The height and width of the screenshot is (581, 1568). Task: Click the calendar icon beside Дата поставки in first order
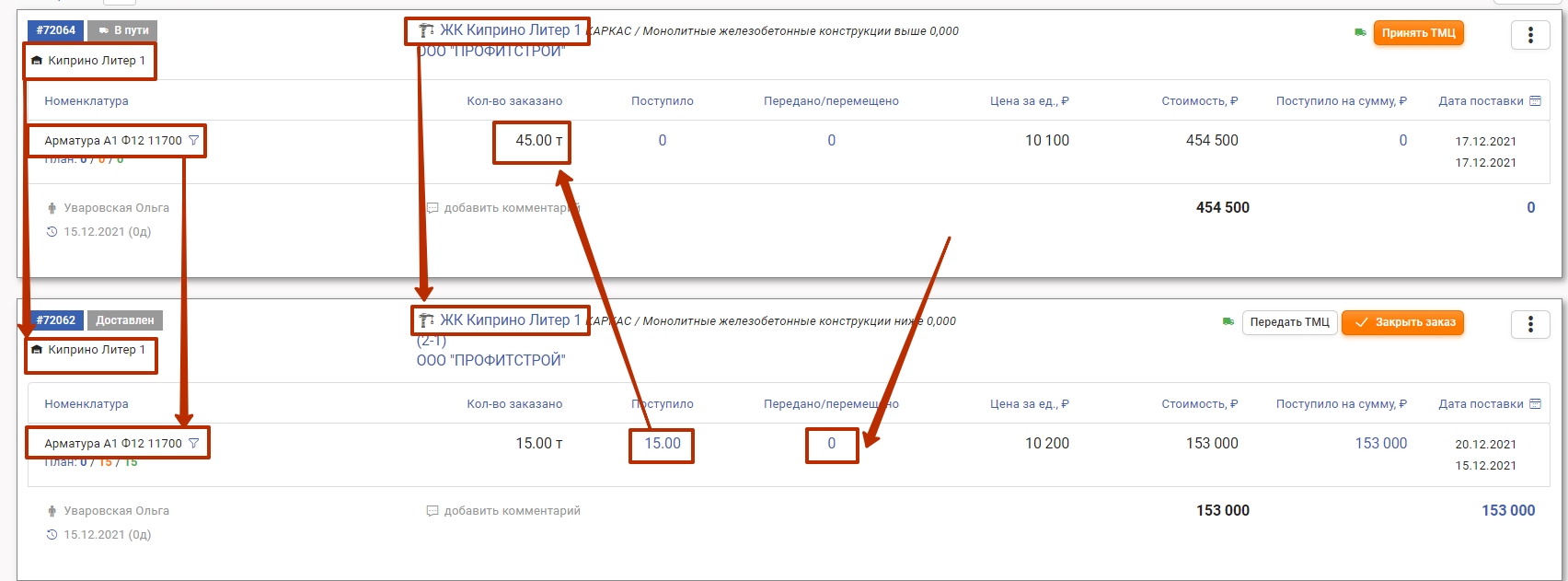pyautogui.click(x=1535, y=101)
